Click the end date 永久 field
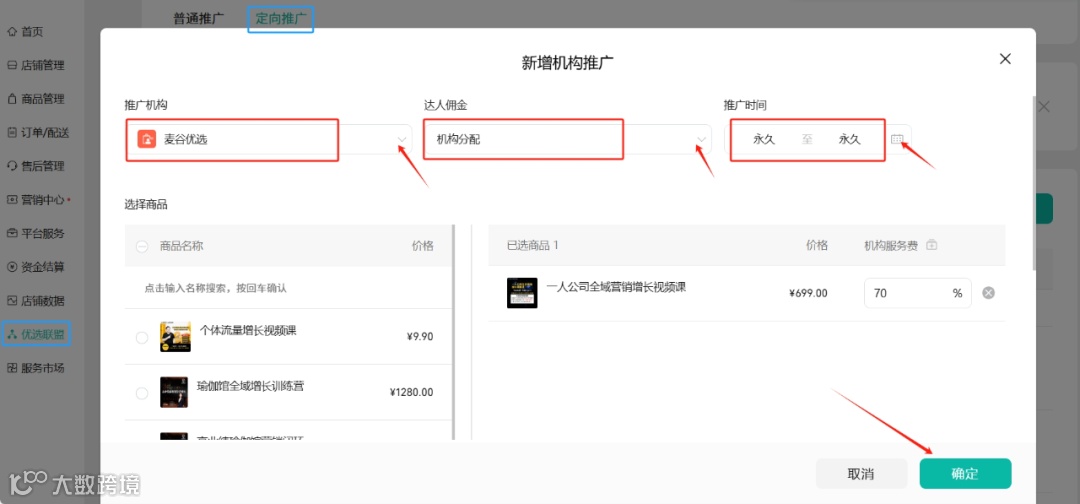 tap(849, 139)
